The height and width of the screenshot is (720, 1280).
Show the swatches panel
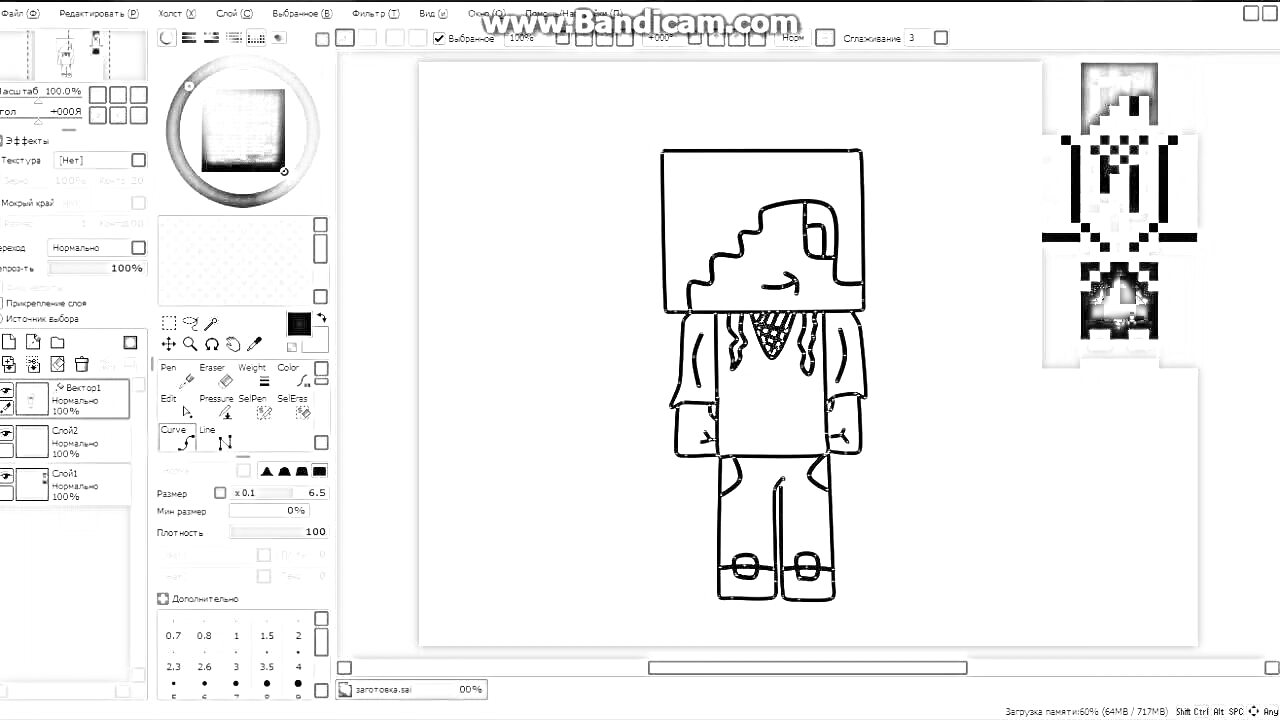[256, 38]
